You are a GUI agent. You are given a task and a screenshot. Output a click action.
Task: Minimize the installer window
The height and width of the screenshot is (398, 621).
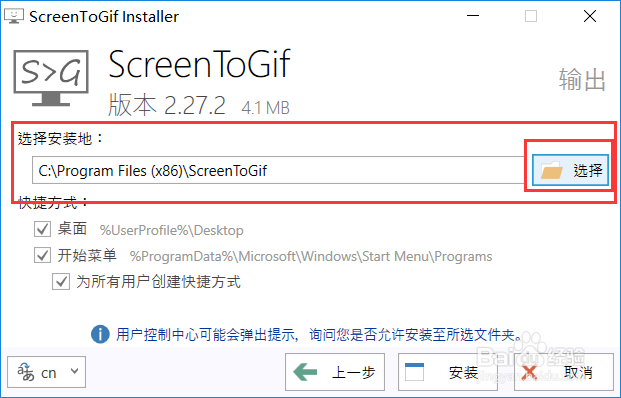click(x=473, y=16)
